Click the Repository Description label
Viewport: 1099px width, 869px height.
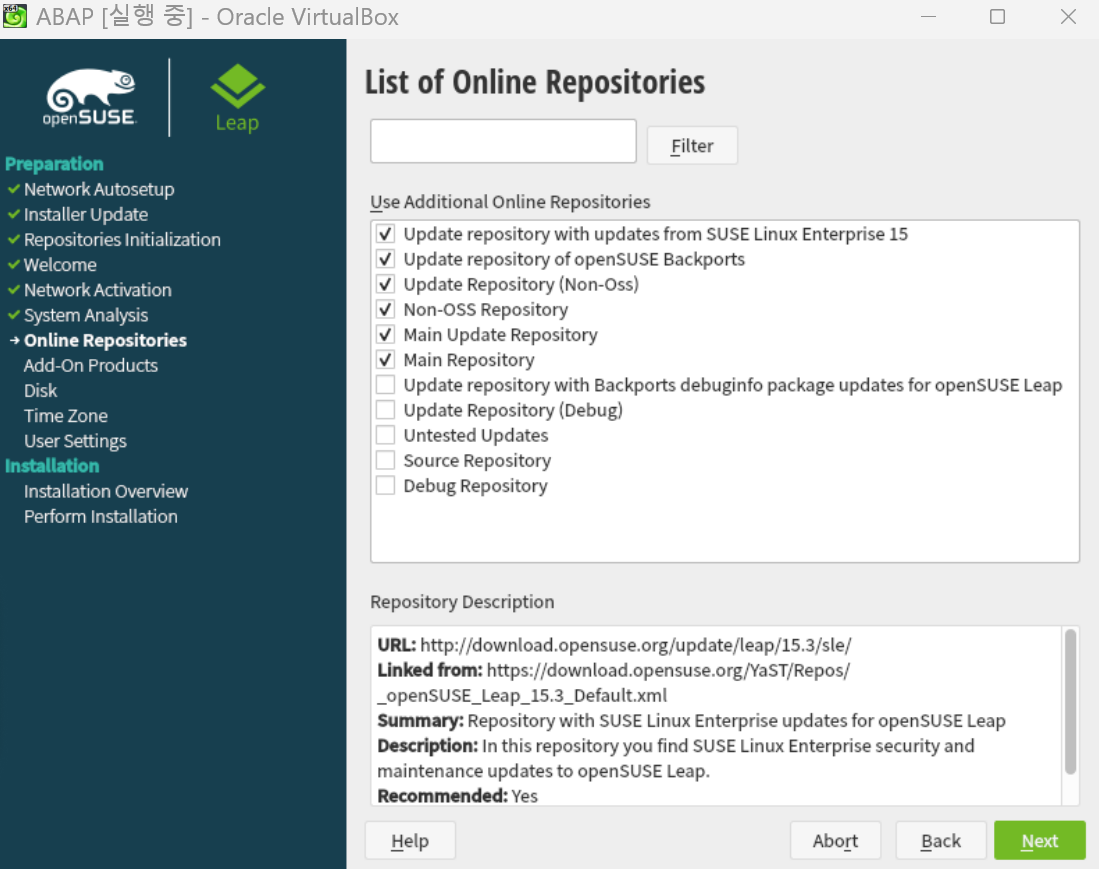tap(462, 602)
